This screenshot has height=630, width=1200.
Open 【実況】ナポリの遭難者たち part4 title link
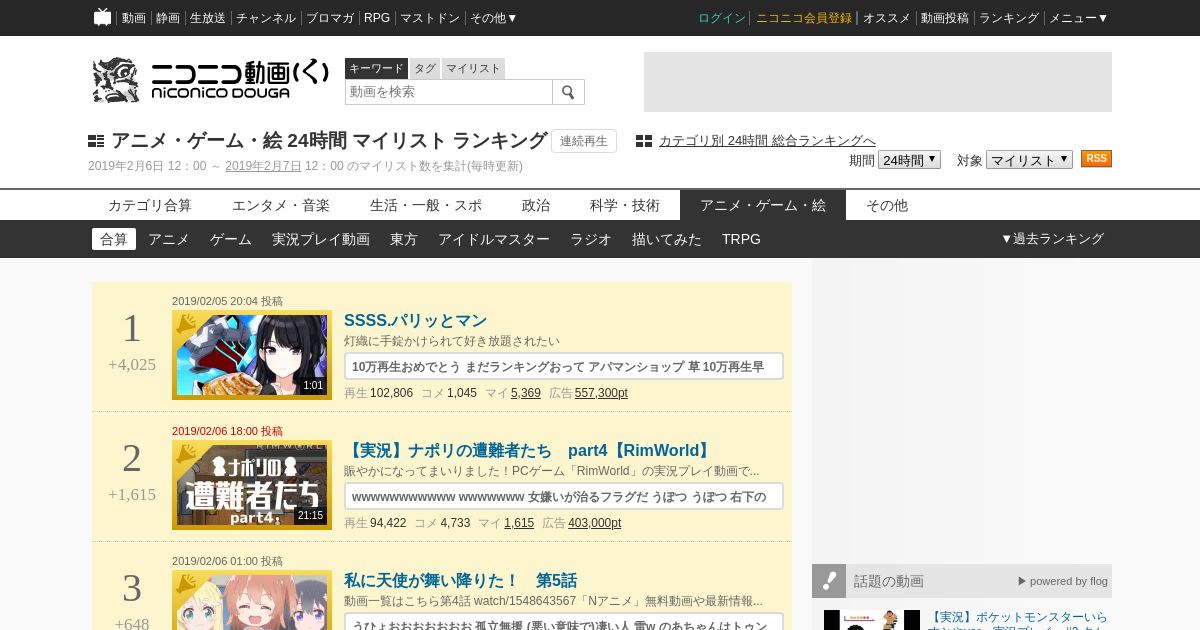pyautogui.click(x=529, y=450)
